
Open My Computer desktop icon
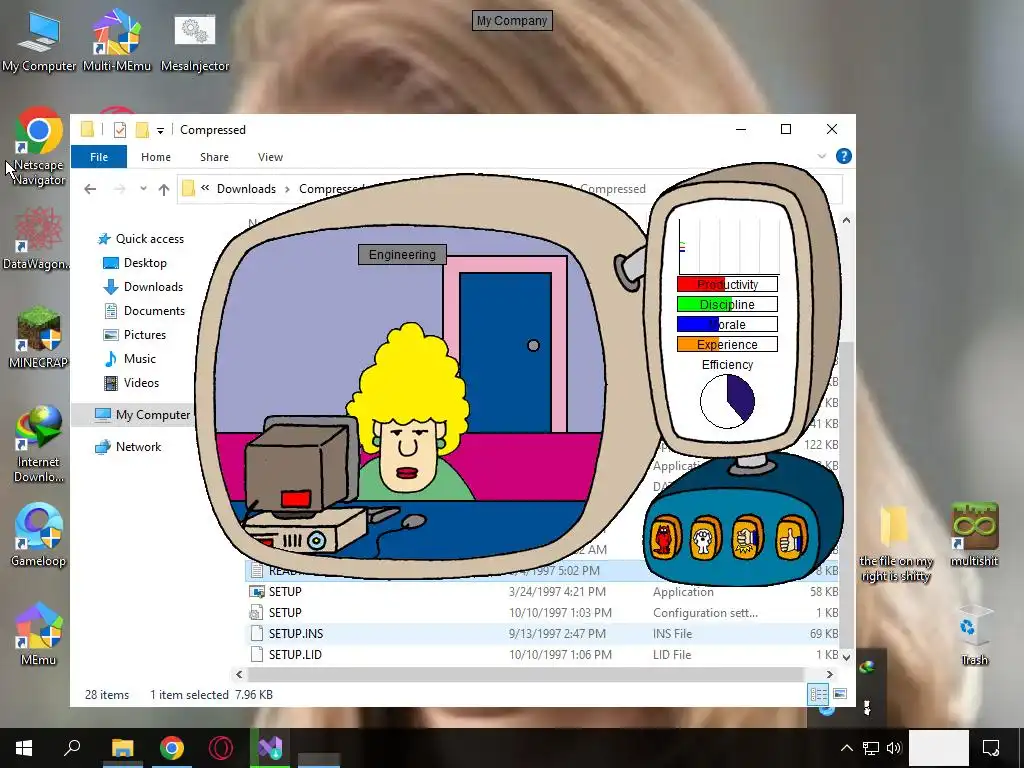click(39, 40)
